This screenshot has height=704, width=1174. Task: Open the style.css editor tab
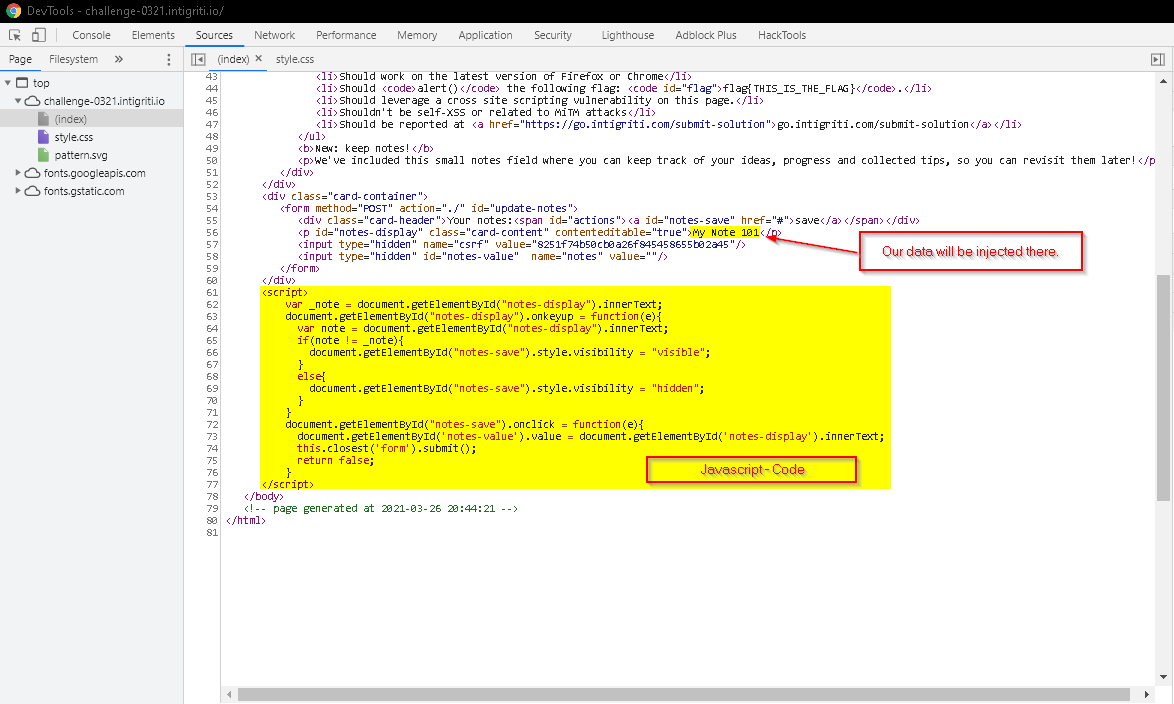[295, 59]
